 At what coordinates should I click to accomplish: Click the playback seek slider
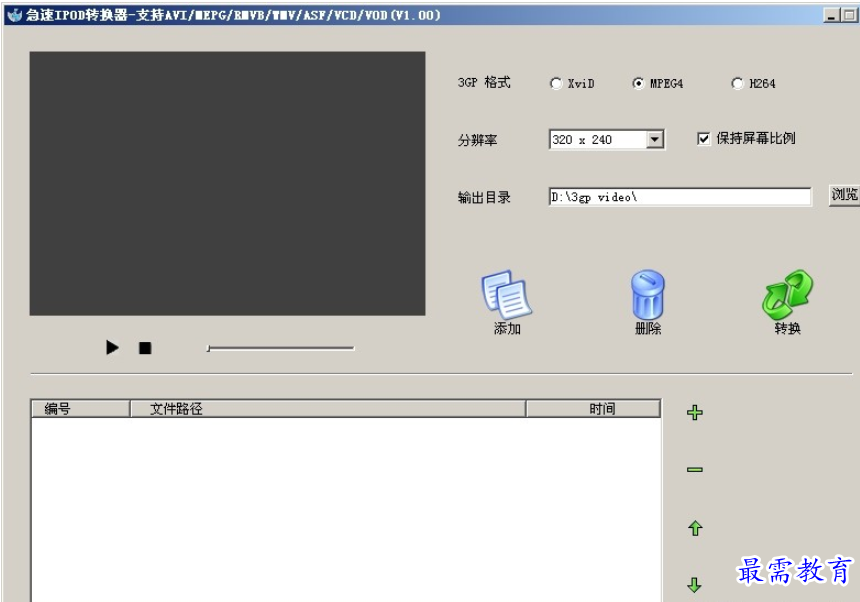281,348
